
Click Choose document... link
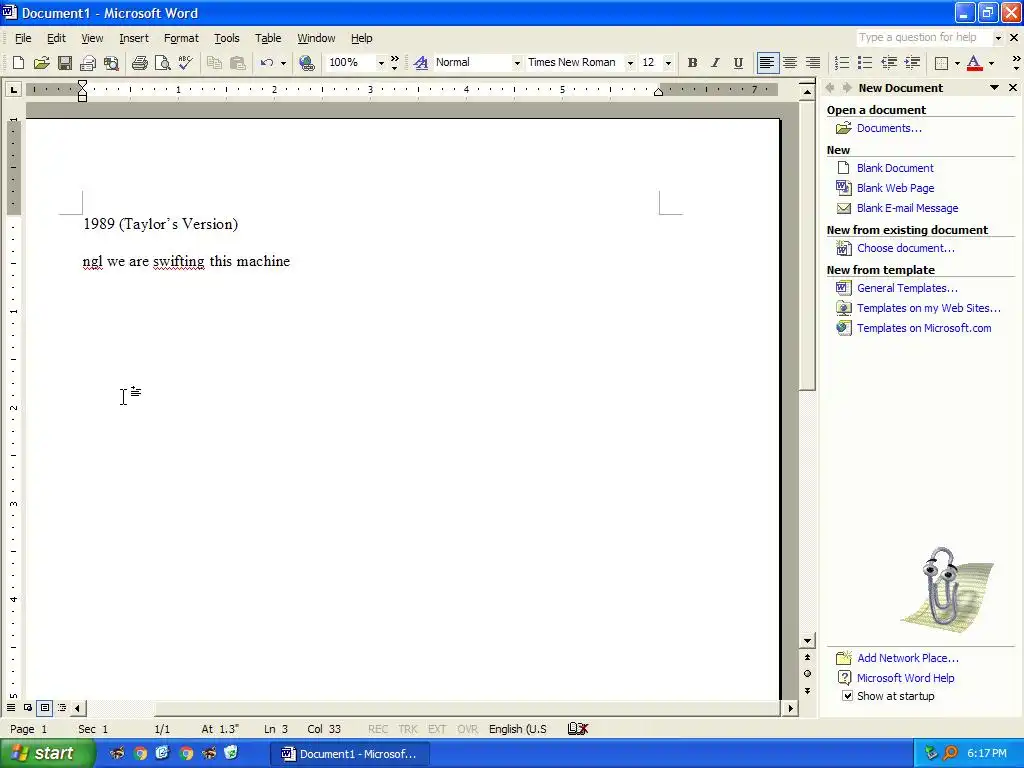pos(905,248)
